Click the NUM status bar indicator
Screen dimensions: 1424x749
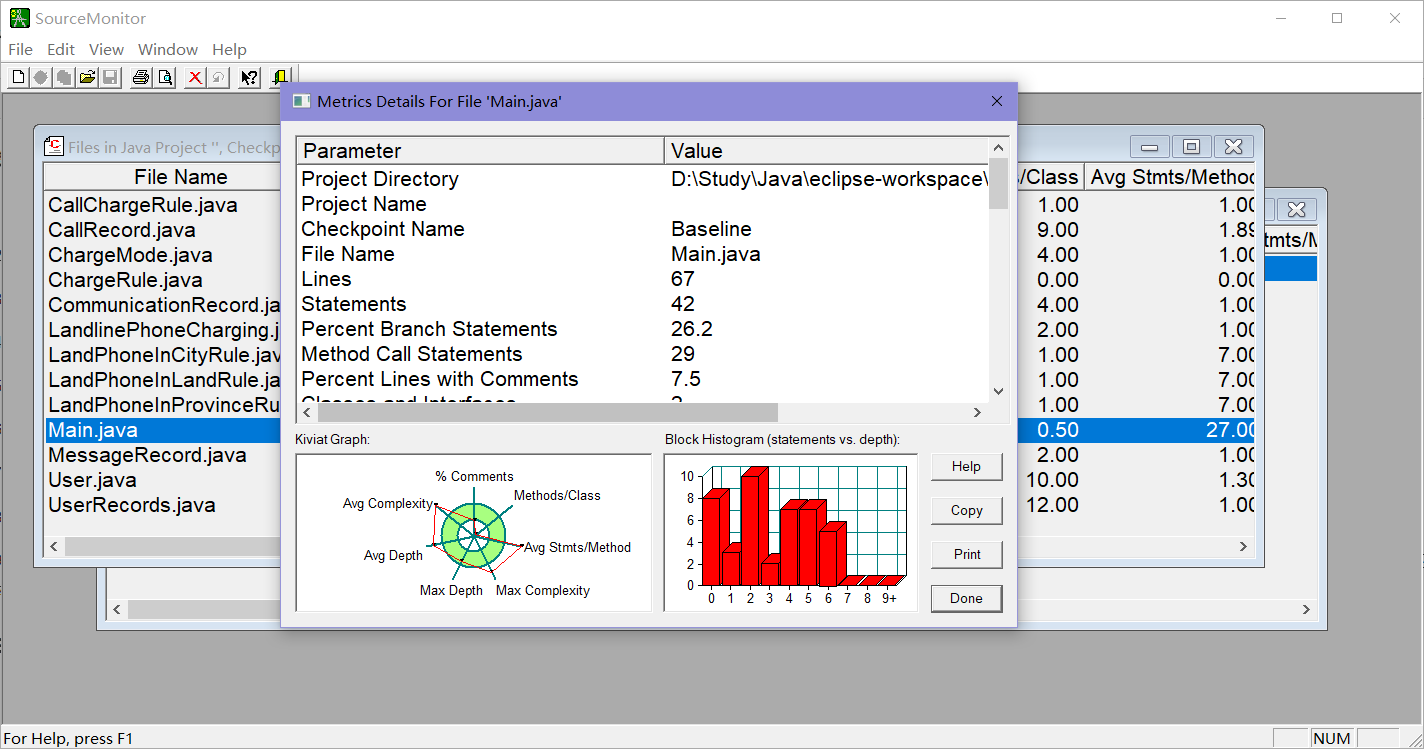[1331, 739]
